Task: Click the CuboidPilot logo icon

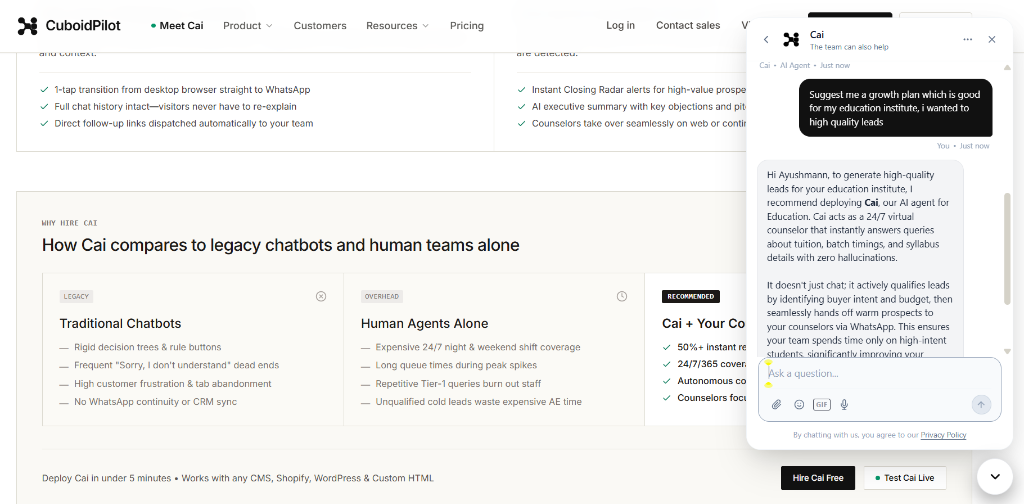Action: point(27,25)
